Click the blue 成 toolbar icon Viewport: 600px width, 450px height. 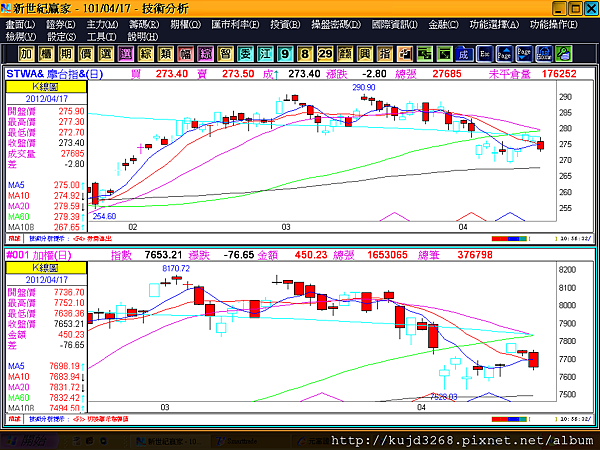tap(464, 54)
